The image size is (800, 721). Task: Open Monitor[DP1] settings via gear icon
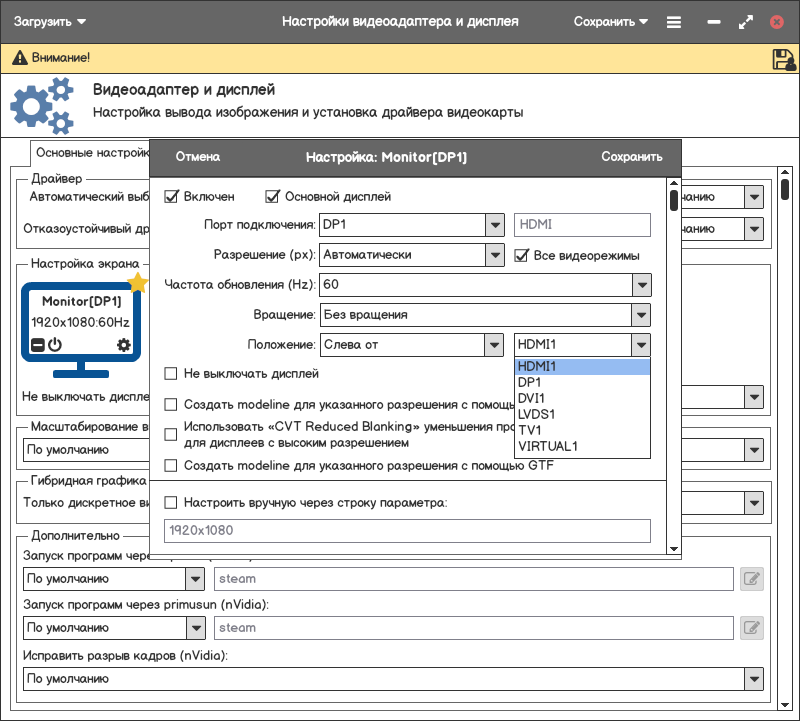pyautogui.click(x=124, y=345)
